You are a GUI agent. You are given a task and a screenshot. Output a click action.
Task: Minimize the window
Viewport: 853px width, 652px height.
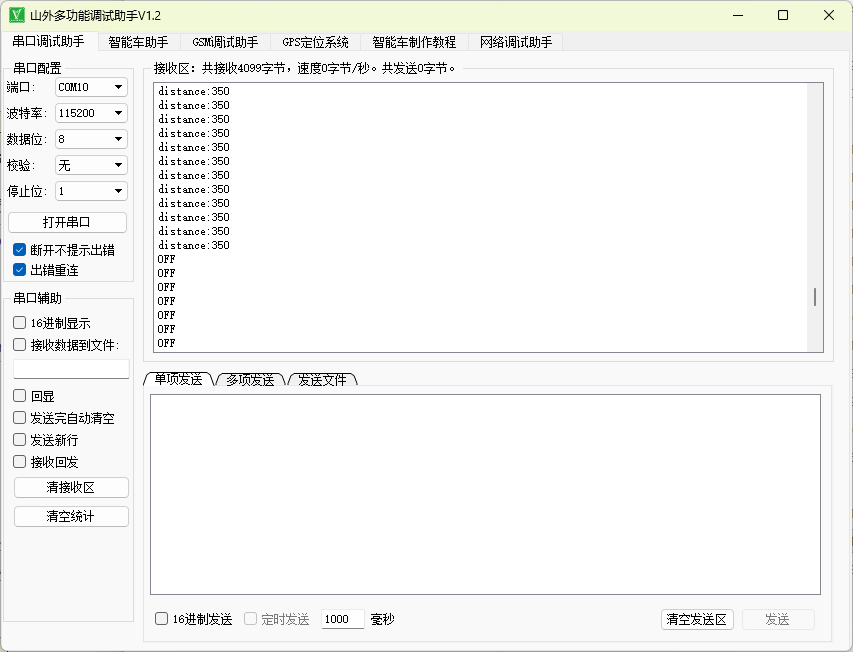coord(738,15)
